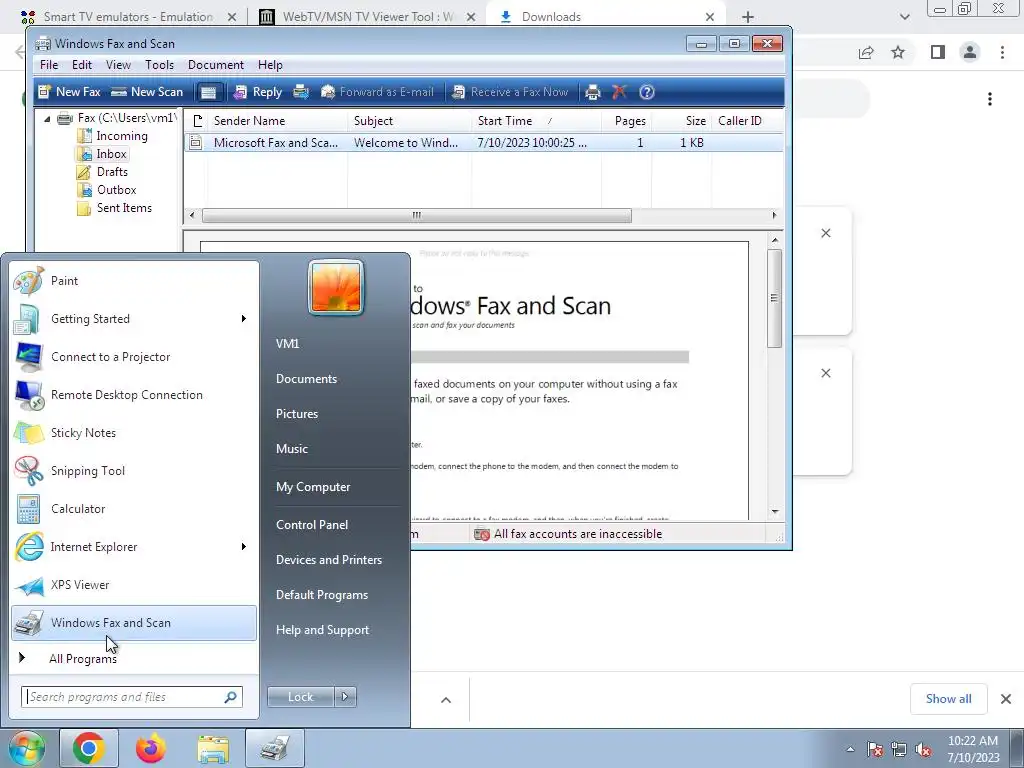1024x768 pixels.
Task: Open Windows Fax and Scan Start entry
Action: pyautogui.click(x=135, y=623)
